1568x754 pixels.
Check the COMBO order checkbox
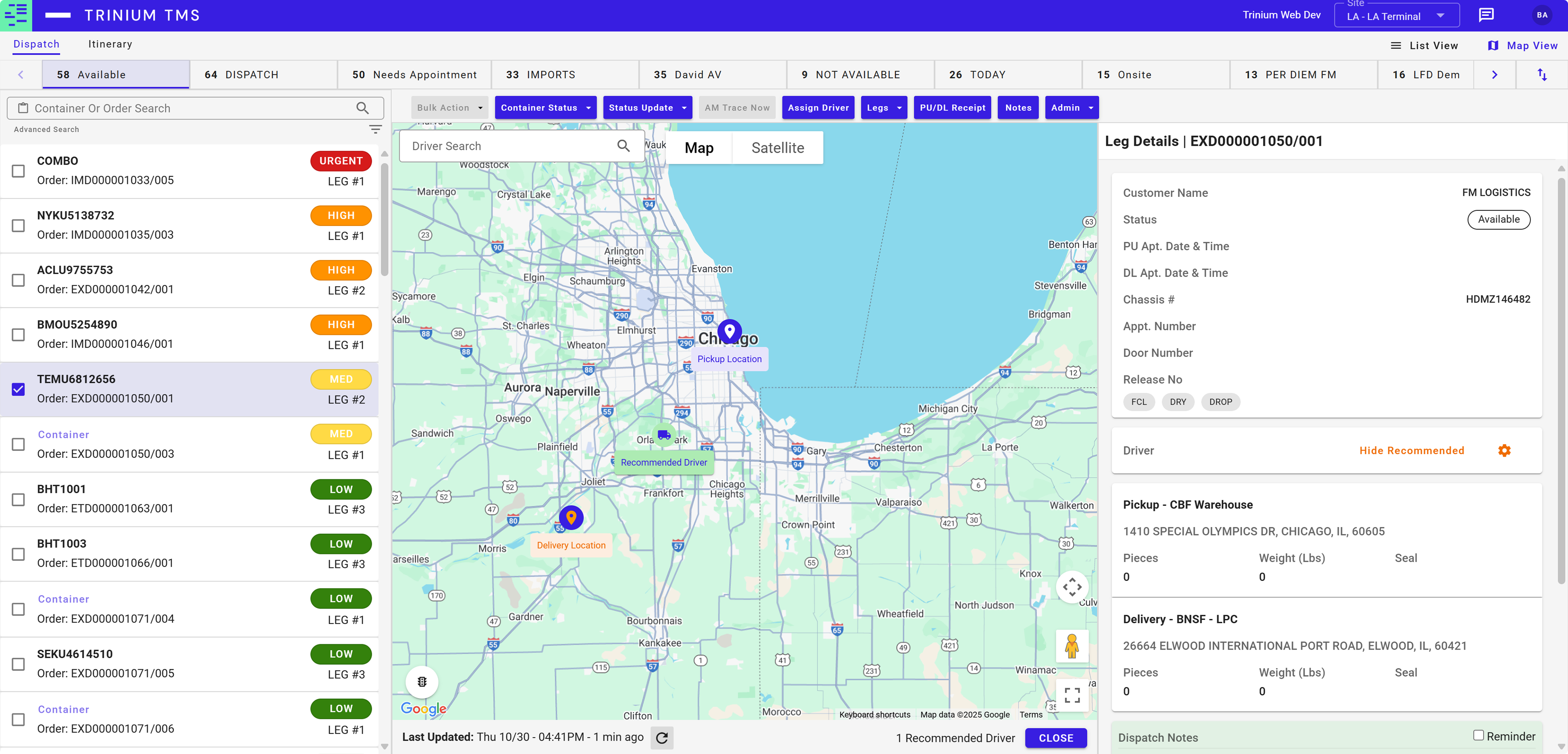click(18, 171)
